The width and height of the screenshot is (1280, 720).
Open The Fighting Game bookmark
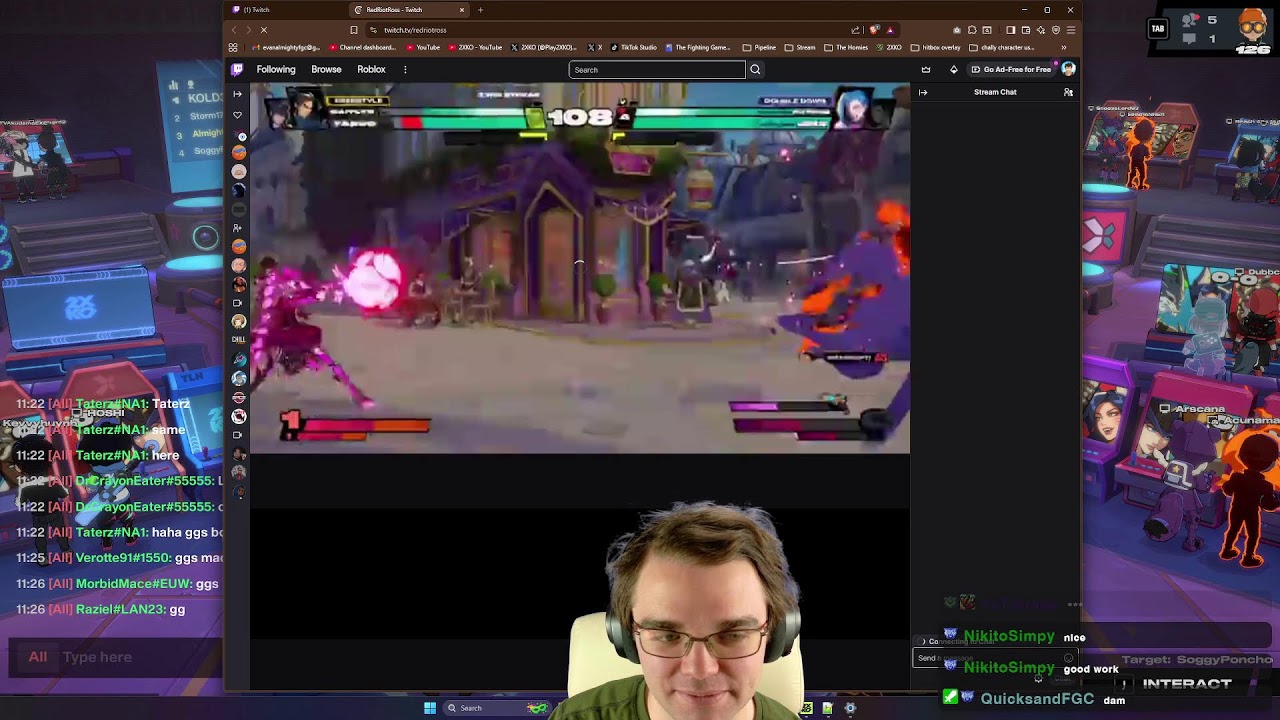(698, 47)
